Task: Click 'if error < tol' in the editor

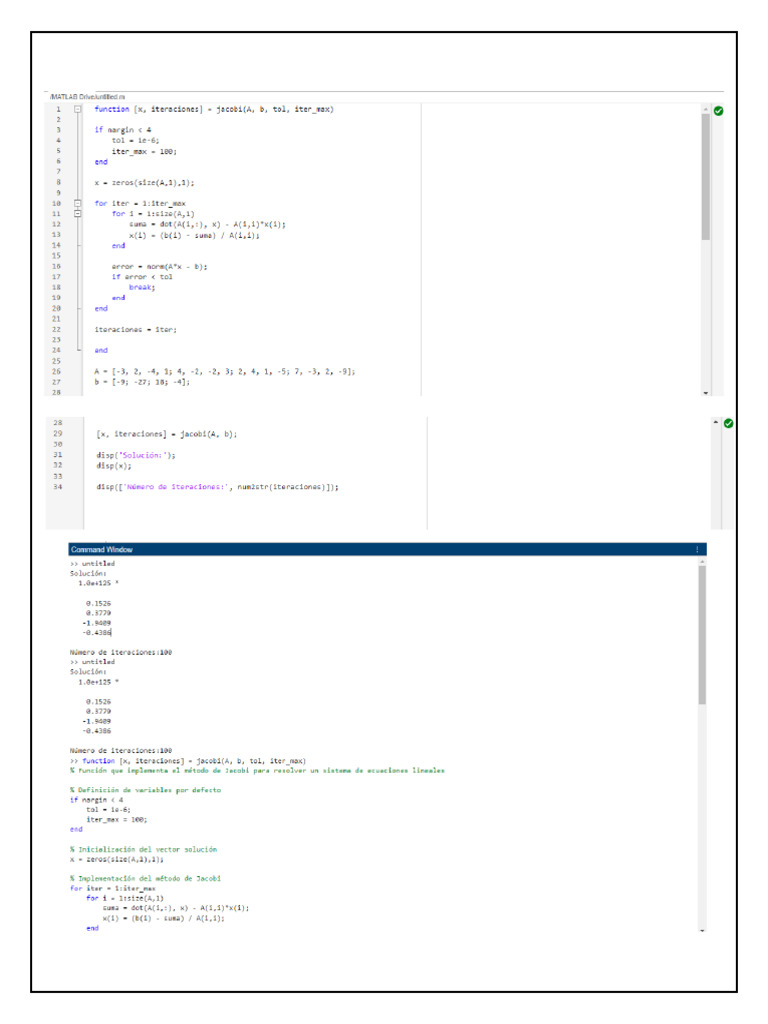Action: point(142,277)
